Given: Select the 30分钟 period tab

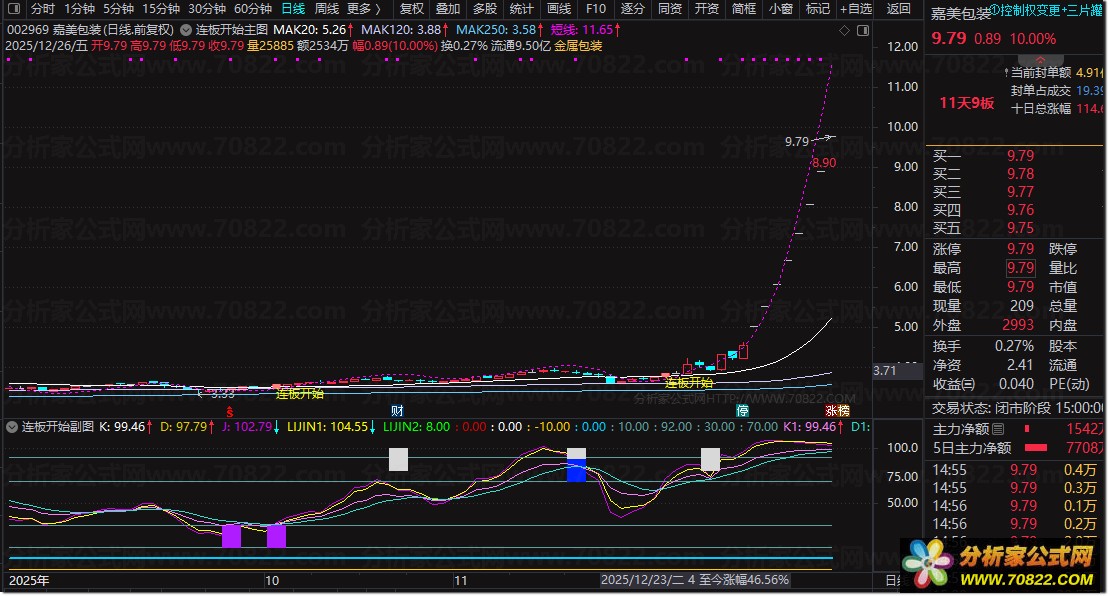Looking at the screenshot, I should click(207, 8).
